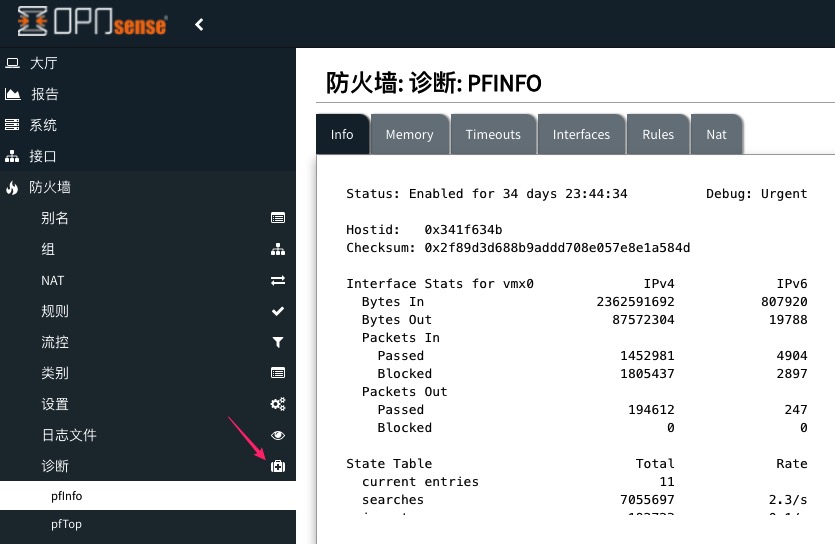The image size is (835, 544).
Task: Expand the 系统 (System) menu
Action: pyautogui.click(x=43, y=125)
